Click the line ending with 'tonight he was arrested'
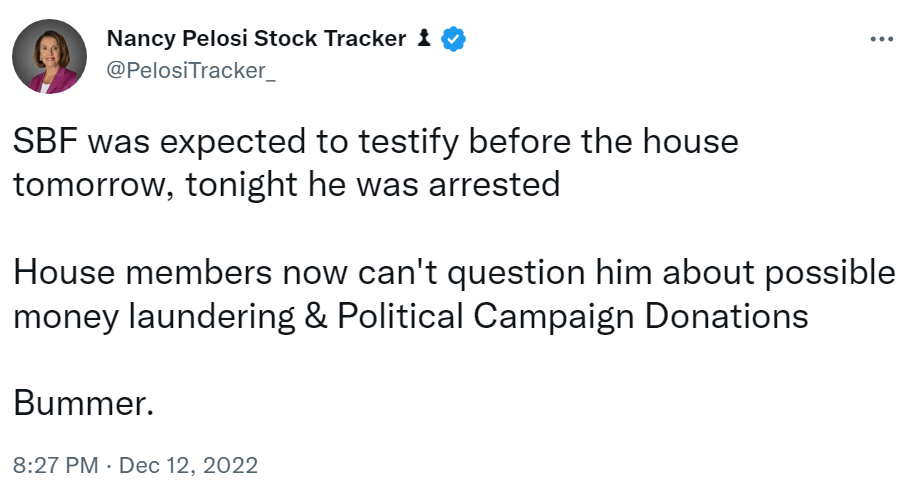Image resolution: width=911 pixels, height=504 pixels. click(287, 186)
